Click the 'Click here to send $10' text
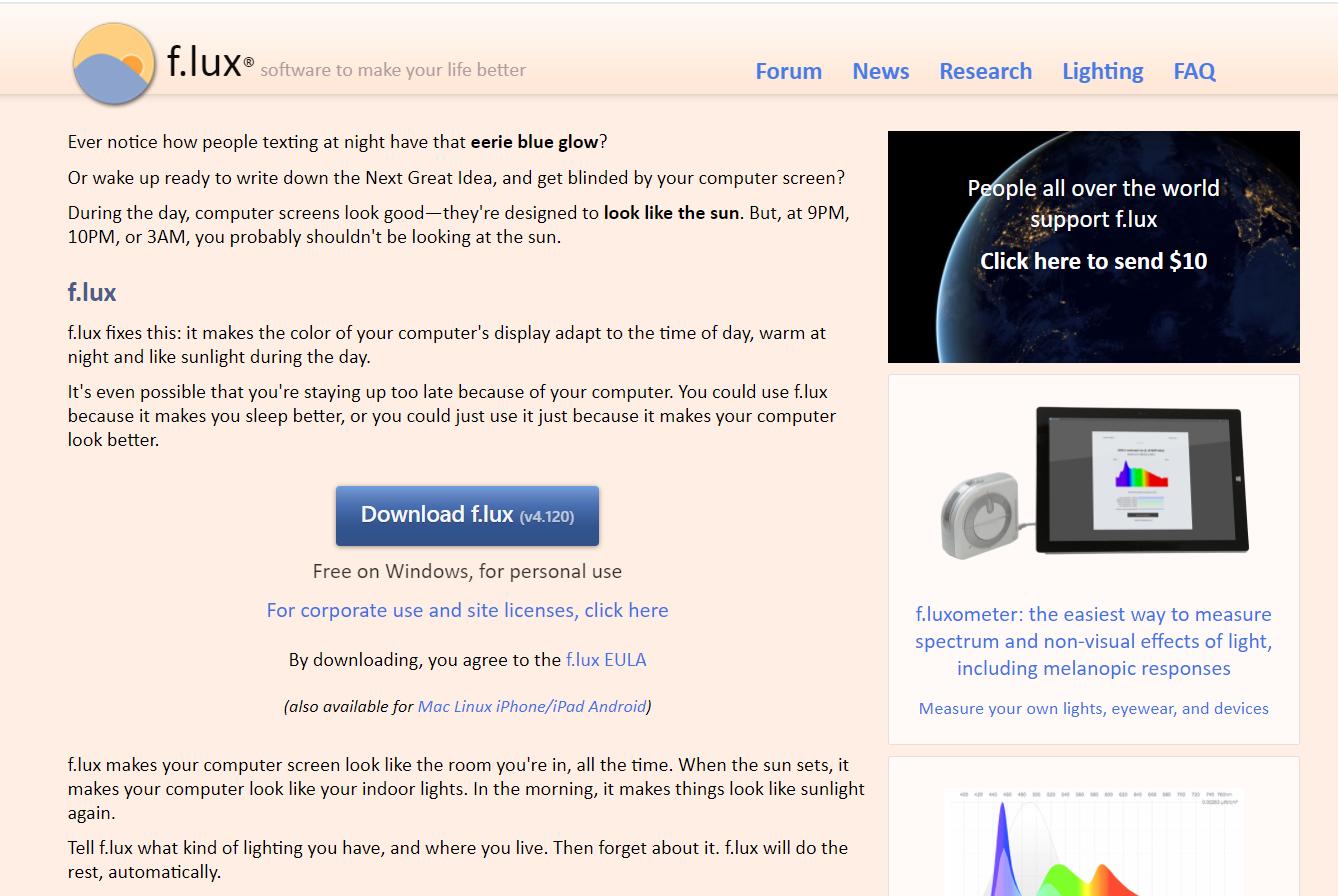Screen dimensions: 1338x896 (x=1093, y=261)
